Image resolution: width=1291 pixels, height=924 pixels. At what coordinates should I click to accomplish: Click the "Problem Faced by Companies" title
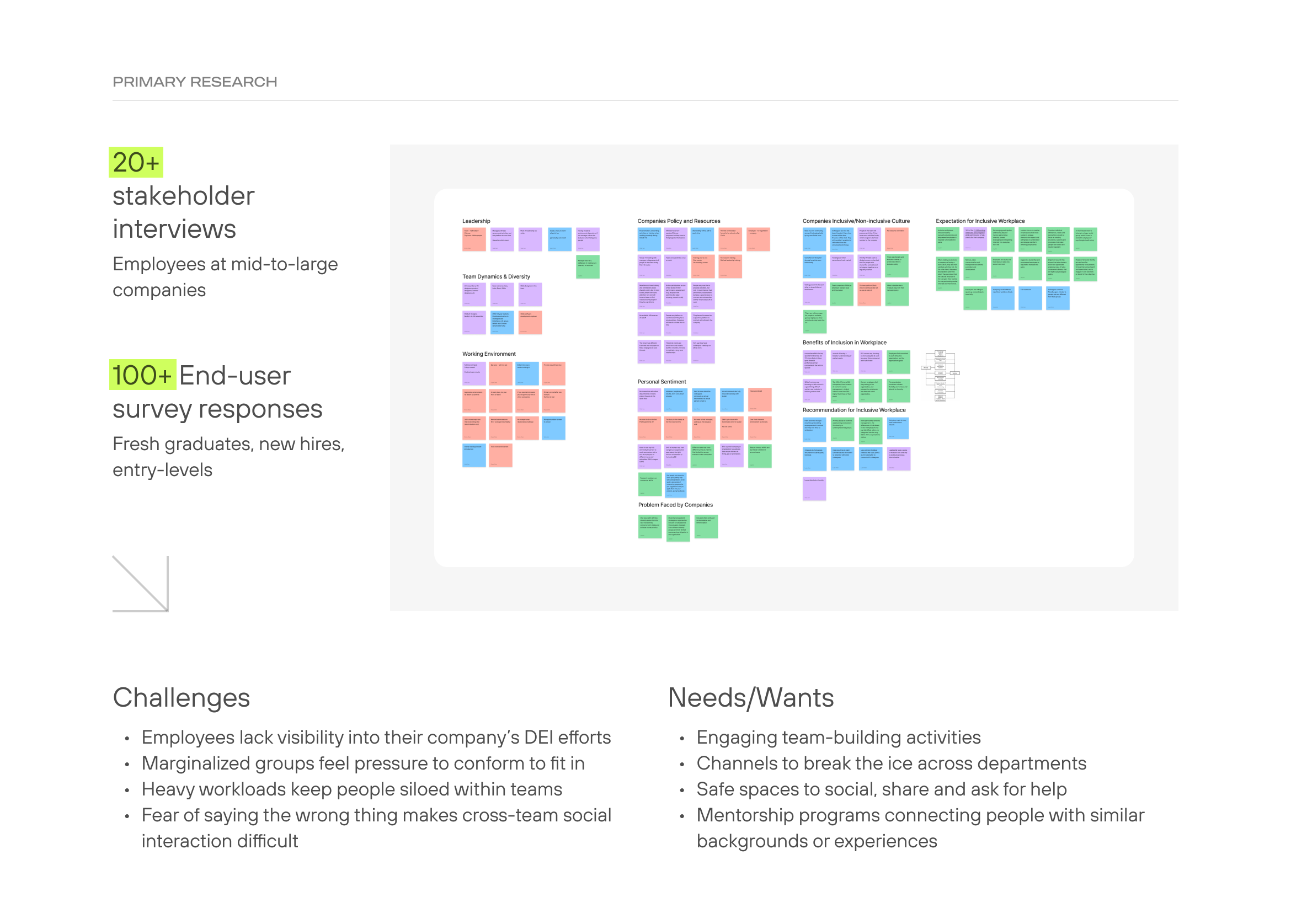point(675,505)
